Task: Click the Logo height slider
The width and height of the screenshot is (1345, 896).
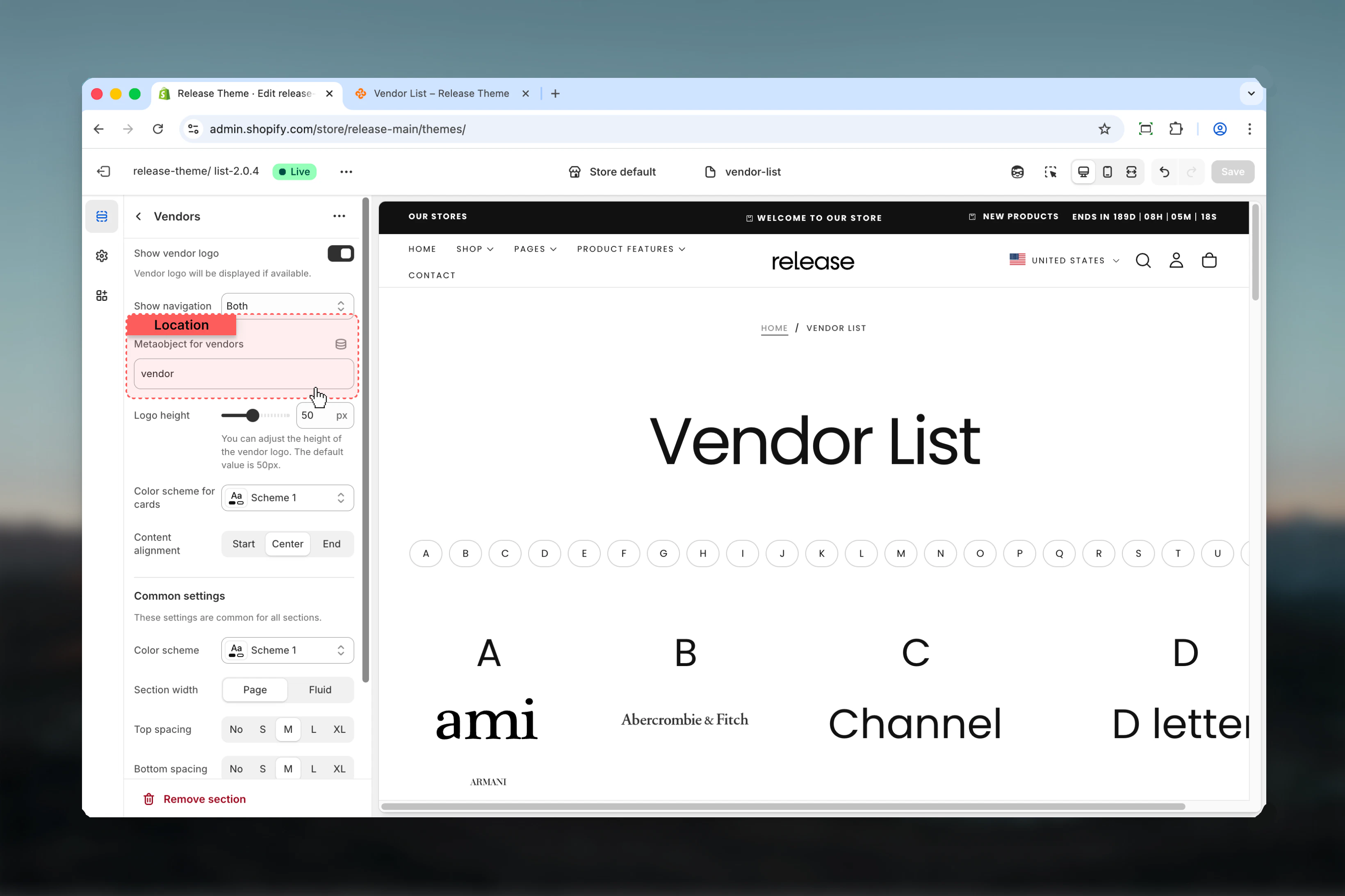Action: 255,416
